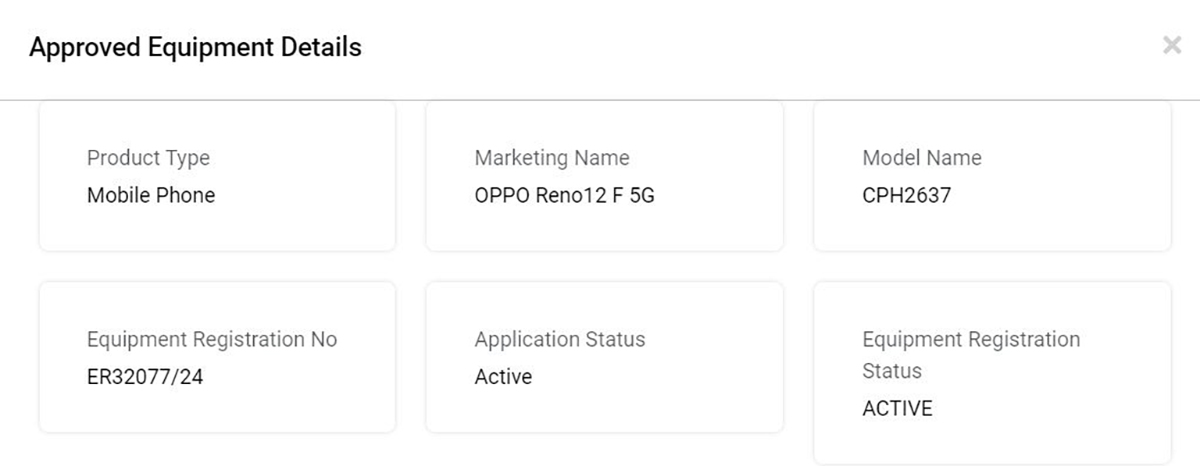Image resolution: width=1200 pixels, height=466 pixels.
Task: Click the ACTIVE registration status value
Action: [x=897, y=408]
